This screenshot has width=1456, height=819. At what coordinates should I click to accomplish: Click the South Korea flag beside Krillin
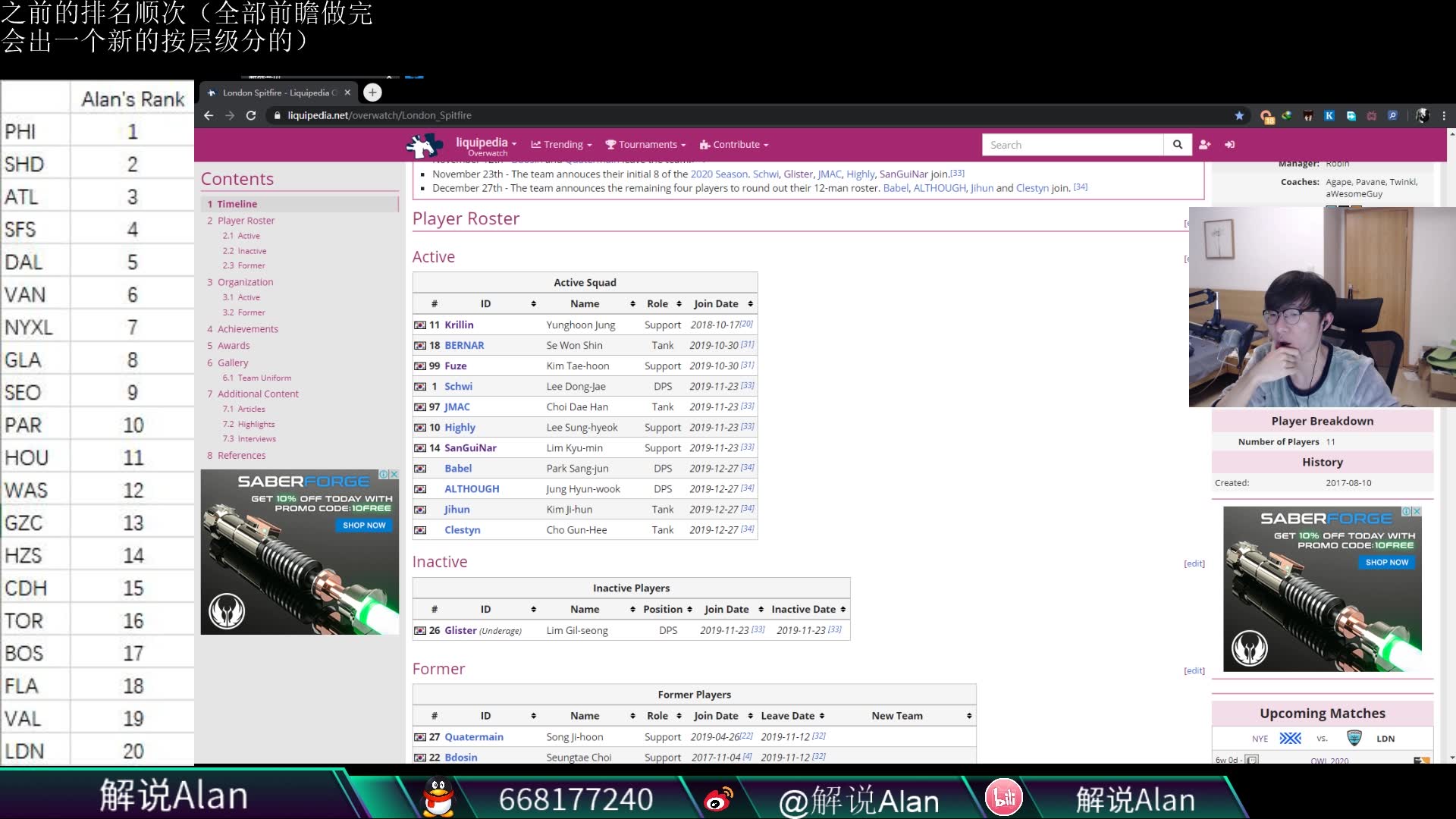tap(420, 325)
